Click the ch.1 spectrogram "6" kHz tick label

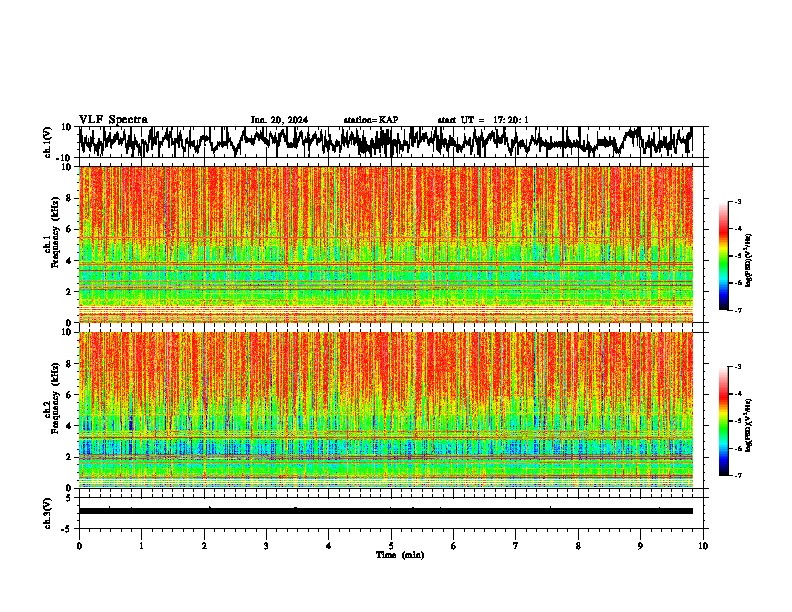(x=69, y=230)
